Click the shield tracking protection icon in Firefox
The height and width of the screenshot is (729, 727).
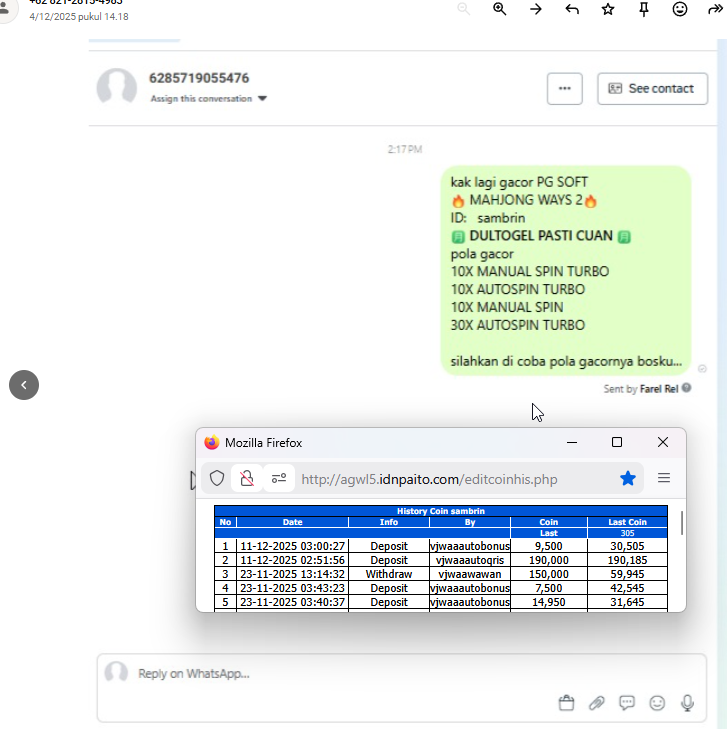[x=217, y=478]
